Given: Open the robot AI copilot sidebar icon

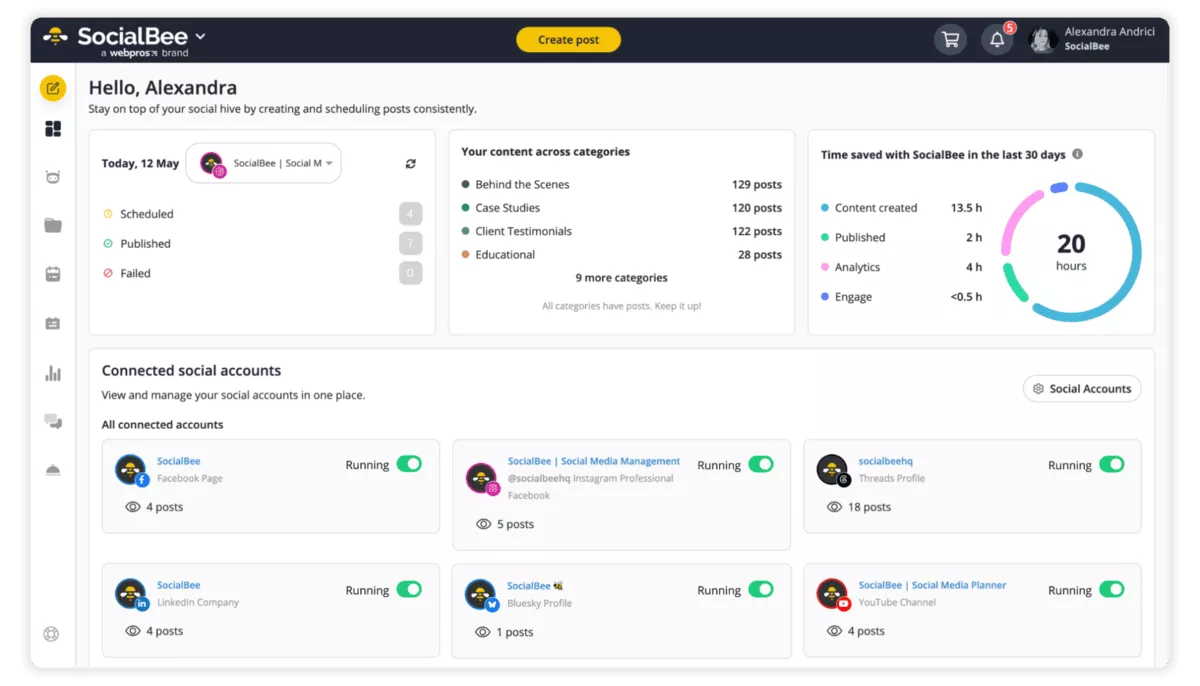Looking at the screenshot, I should click(x=53, y=177).
